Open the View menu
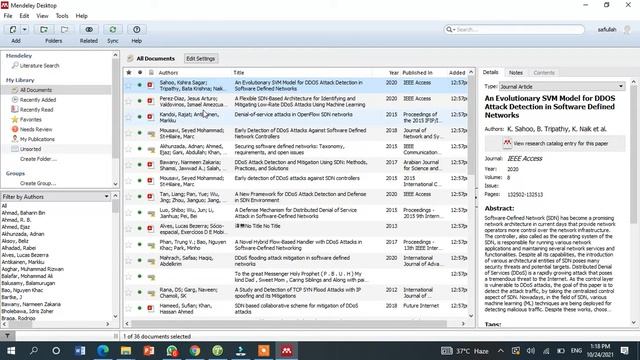 (42, 16)
